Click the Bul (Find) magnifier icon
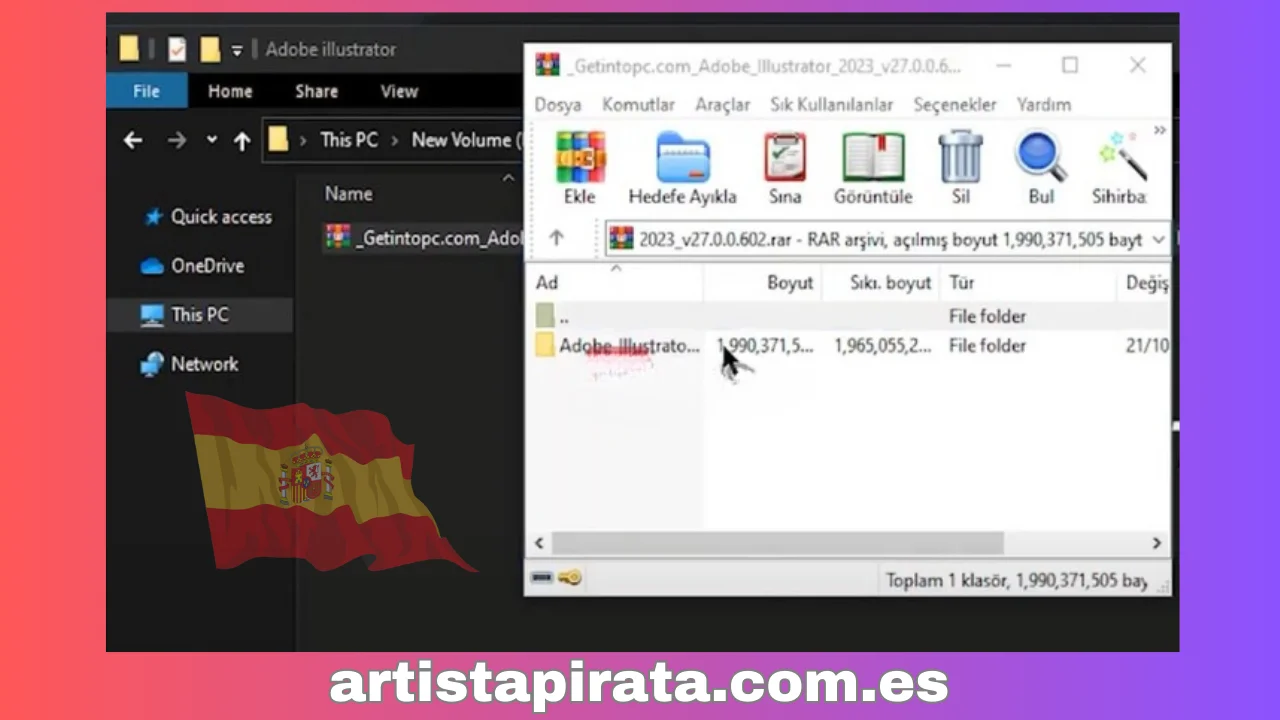The width and height of the screenshot is (1280, 720). coord(1041,168)
